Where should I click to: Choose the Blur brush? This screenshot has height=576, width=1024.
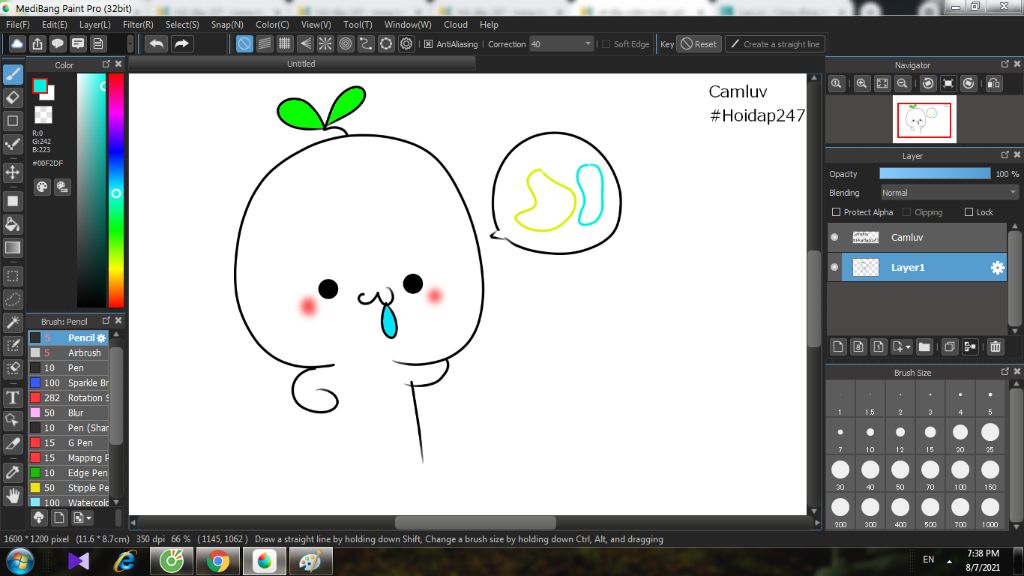[69, 413]
